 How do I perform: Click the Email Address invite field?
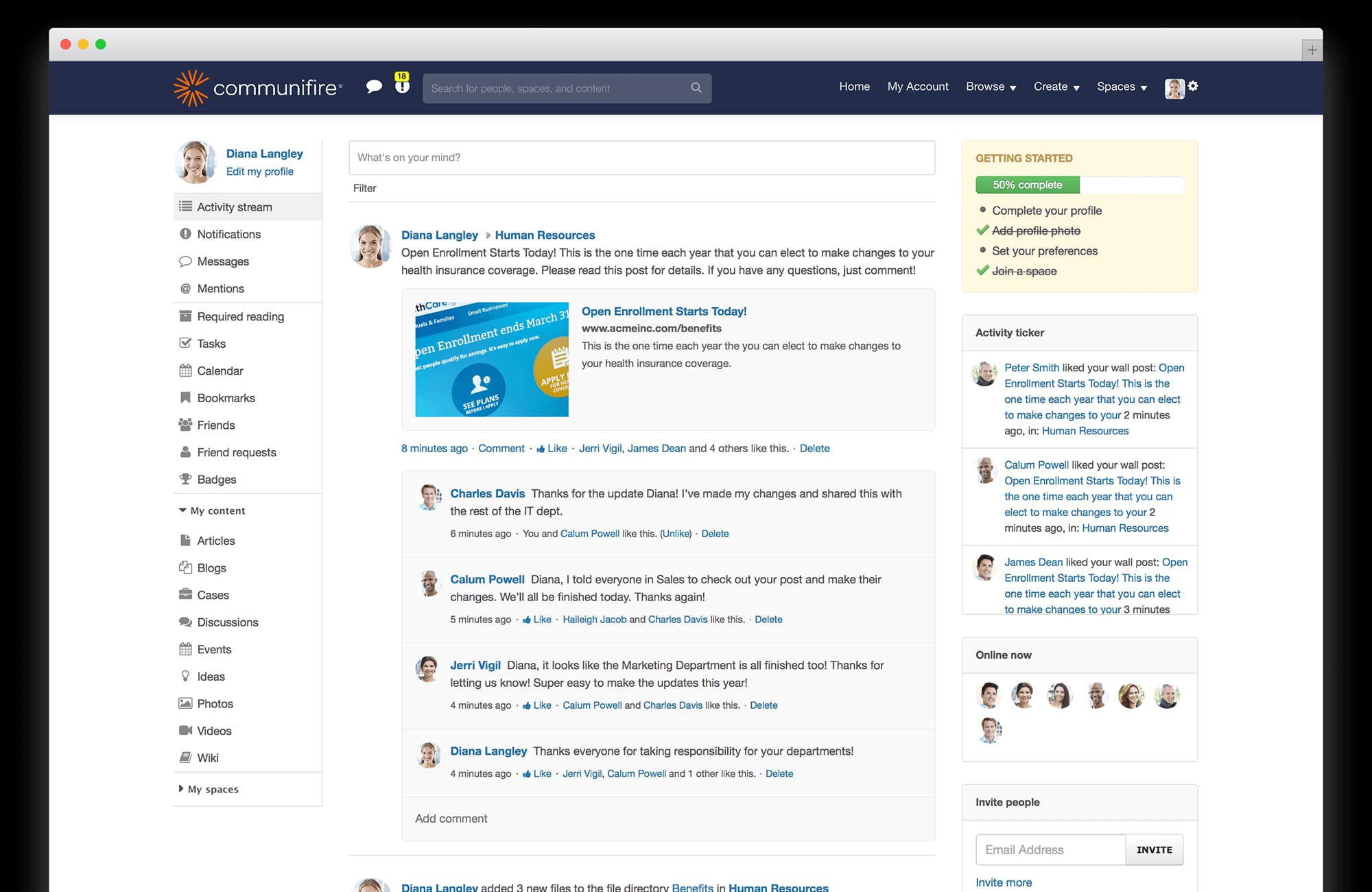pos(1050,849)
